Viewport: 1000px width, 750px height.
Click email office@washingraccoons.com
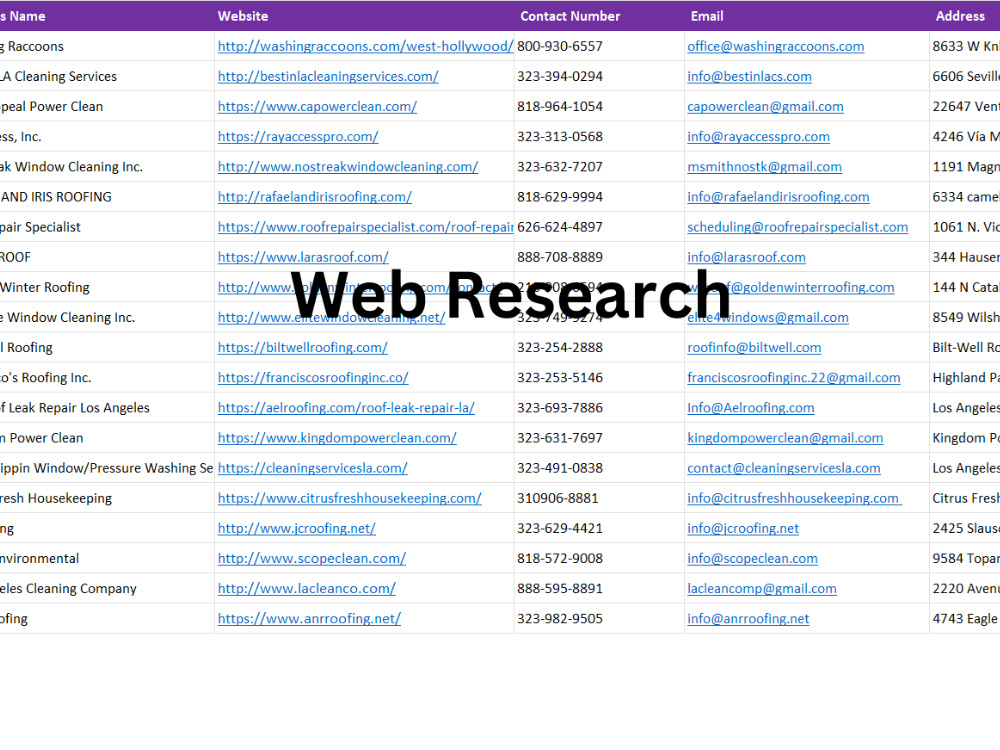776,47
